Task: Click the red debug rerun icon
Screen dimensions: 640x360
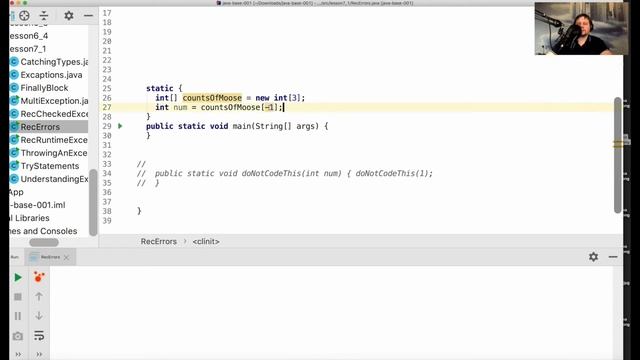Action: 39,277
